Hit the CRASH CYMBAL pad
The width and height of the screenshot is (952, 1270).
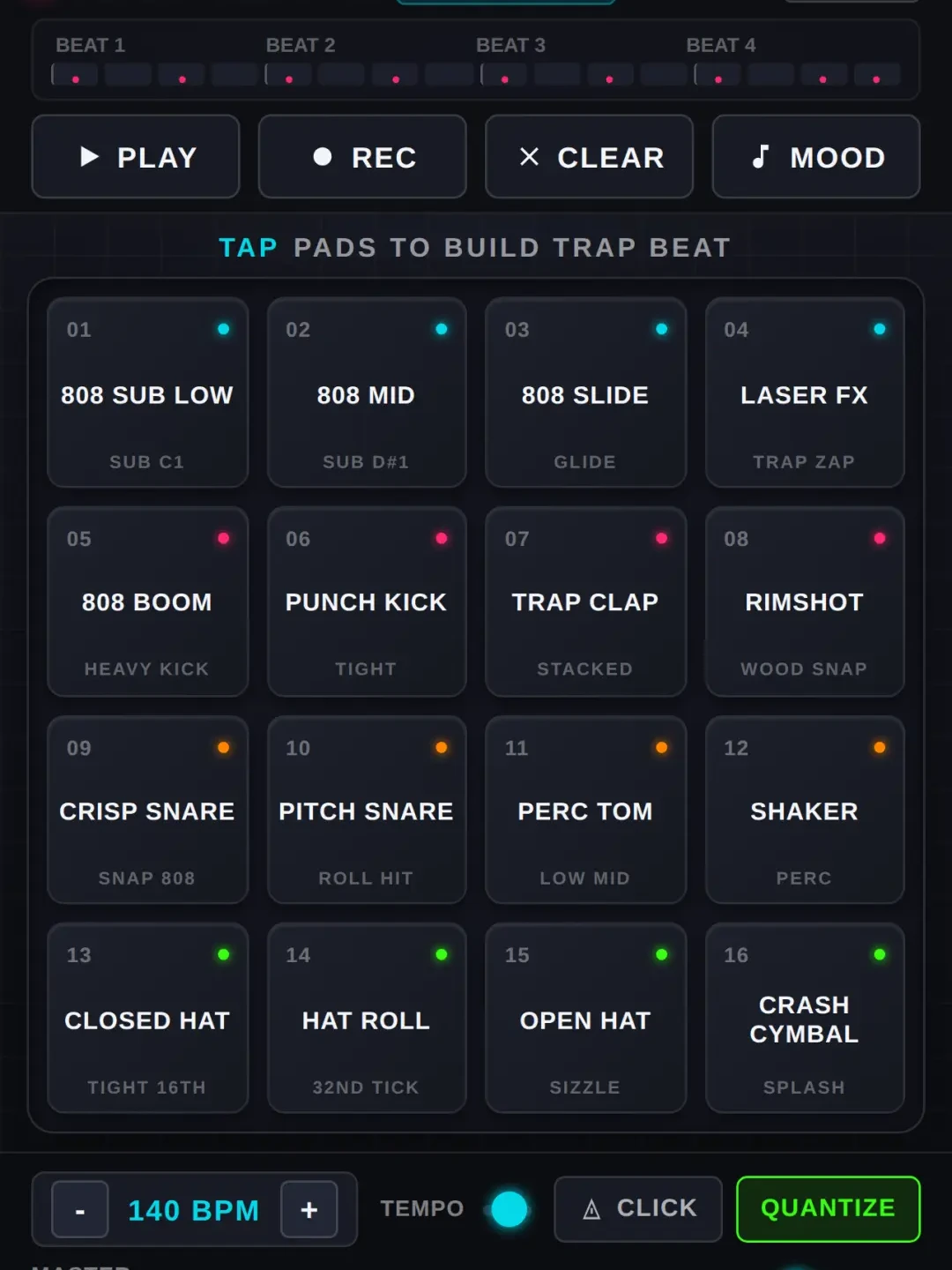805,1018
